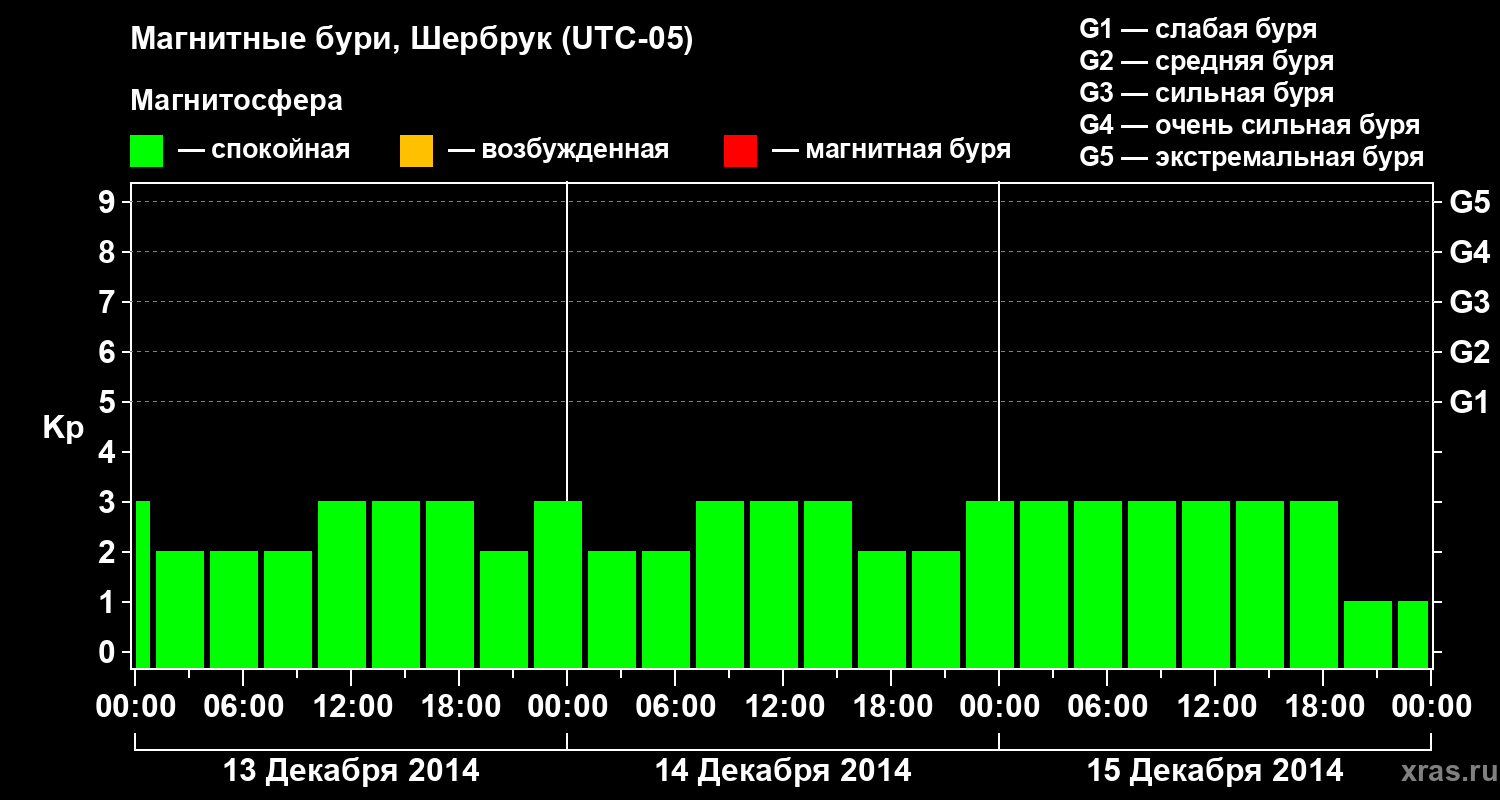Click the right-axis 'G2' label
Screen dimensions: 1500x800
click(1469, 353)
